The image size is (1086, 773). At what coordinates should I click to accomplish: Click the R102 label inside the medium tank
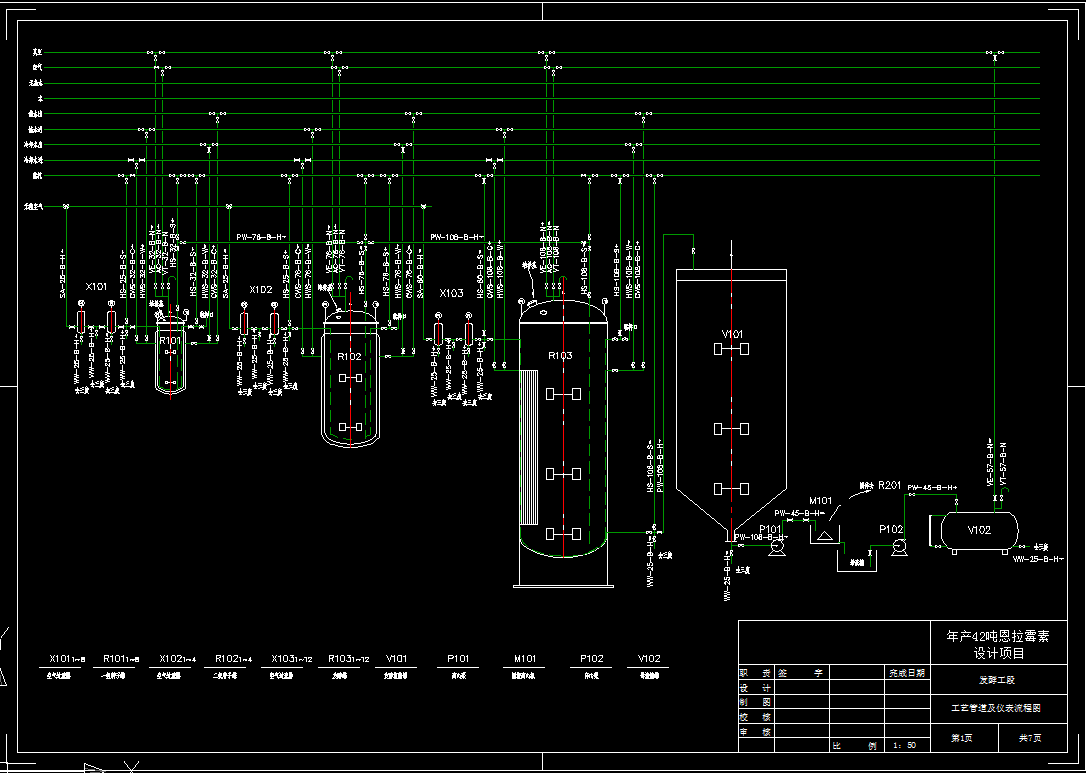click(350, 356)
